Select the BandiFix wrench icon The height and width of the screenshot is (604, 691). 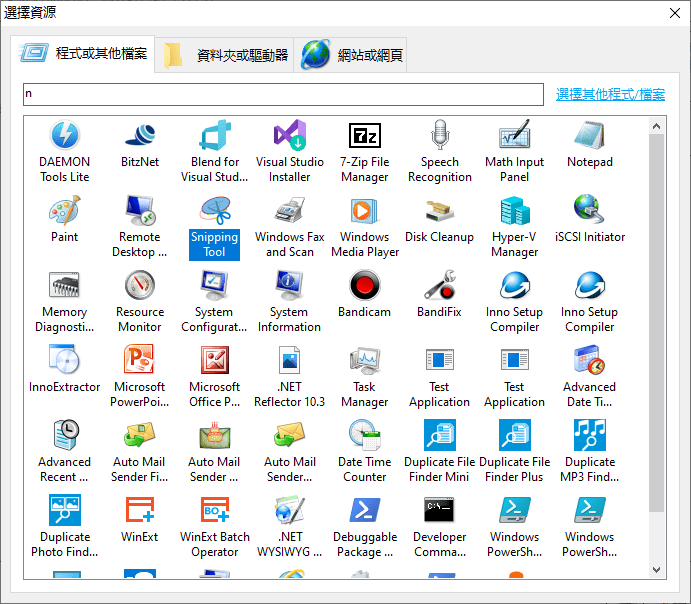[439, 285]
